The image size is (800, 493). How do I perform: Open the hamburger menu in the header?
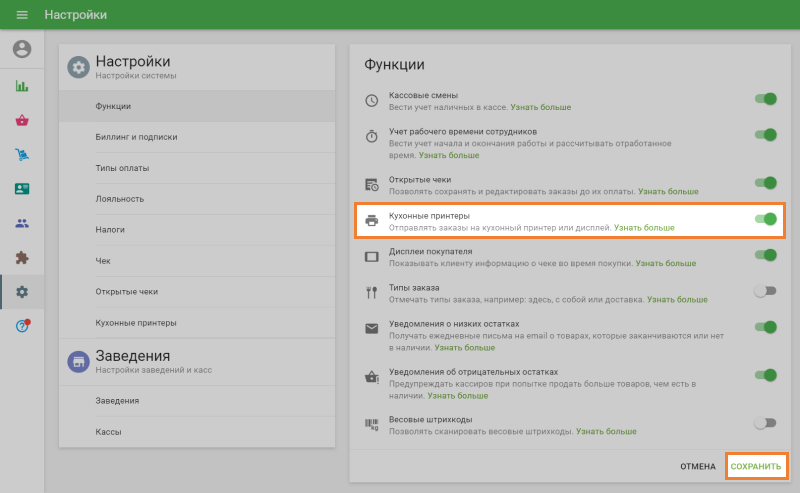(x=22, y=15)
